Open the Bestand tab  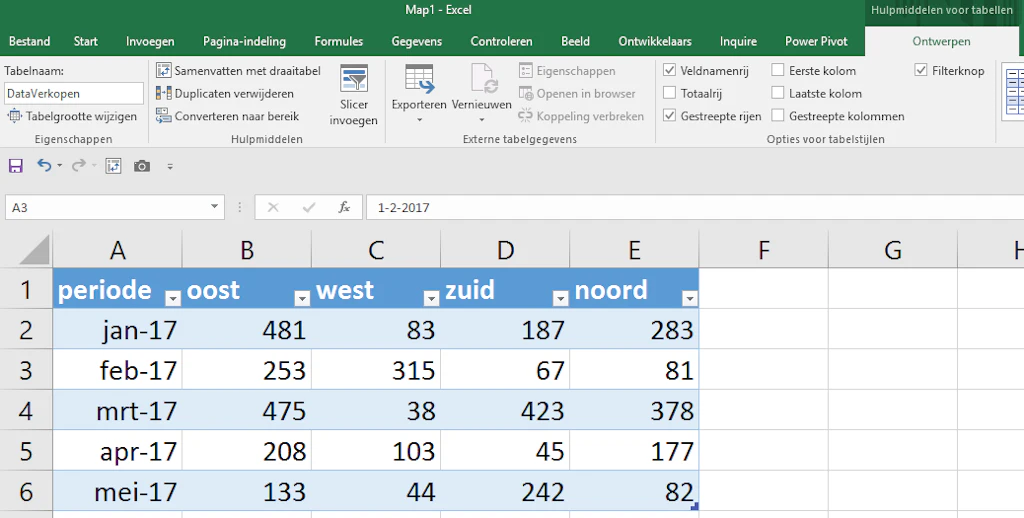tap(29, 41)
